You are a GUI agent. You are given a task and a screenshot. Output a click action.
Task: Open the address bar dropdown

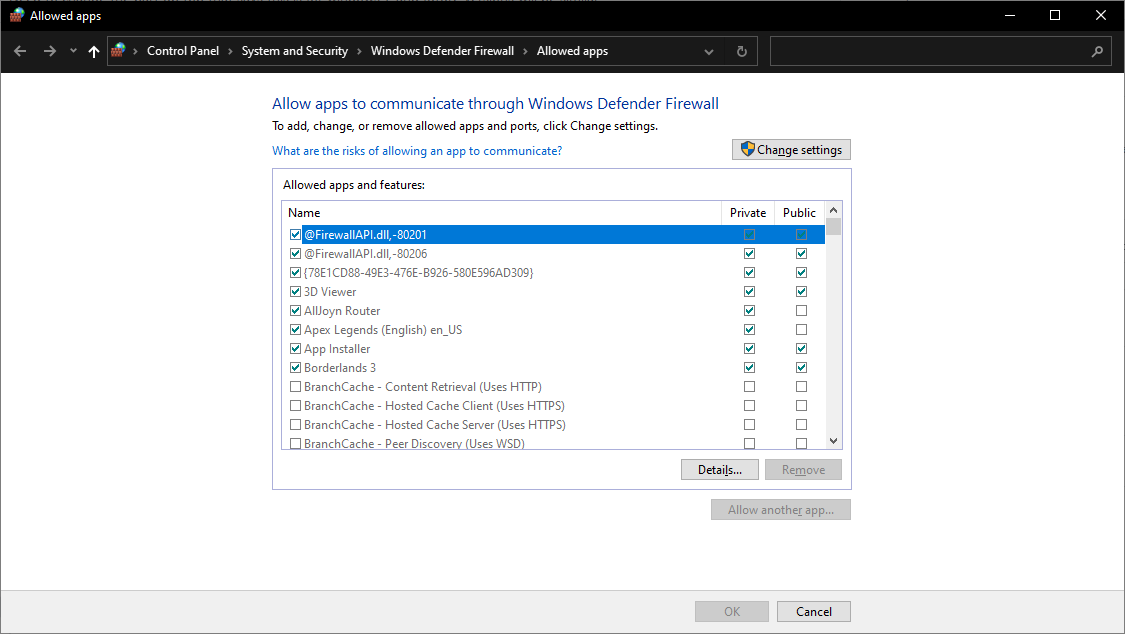709,51
